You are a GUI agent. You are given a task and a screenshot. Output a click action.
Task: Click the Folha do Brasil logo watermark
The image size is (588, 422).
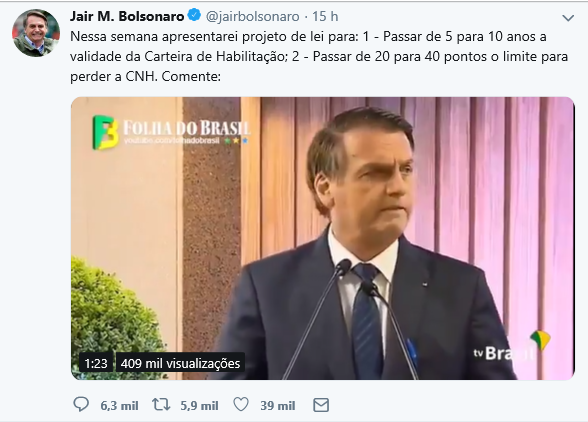171,132
